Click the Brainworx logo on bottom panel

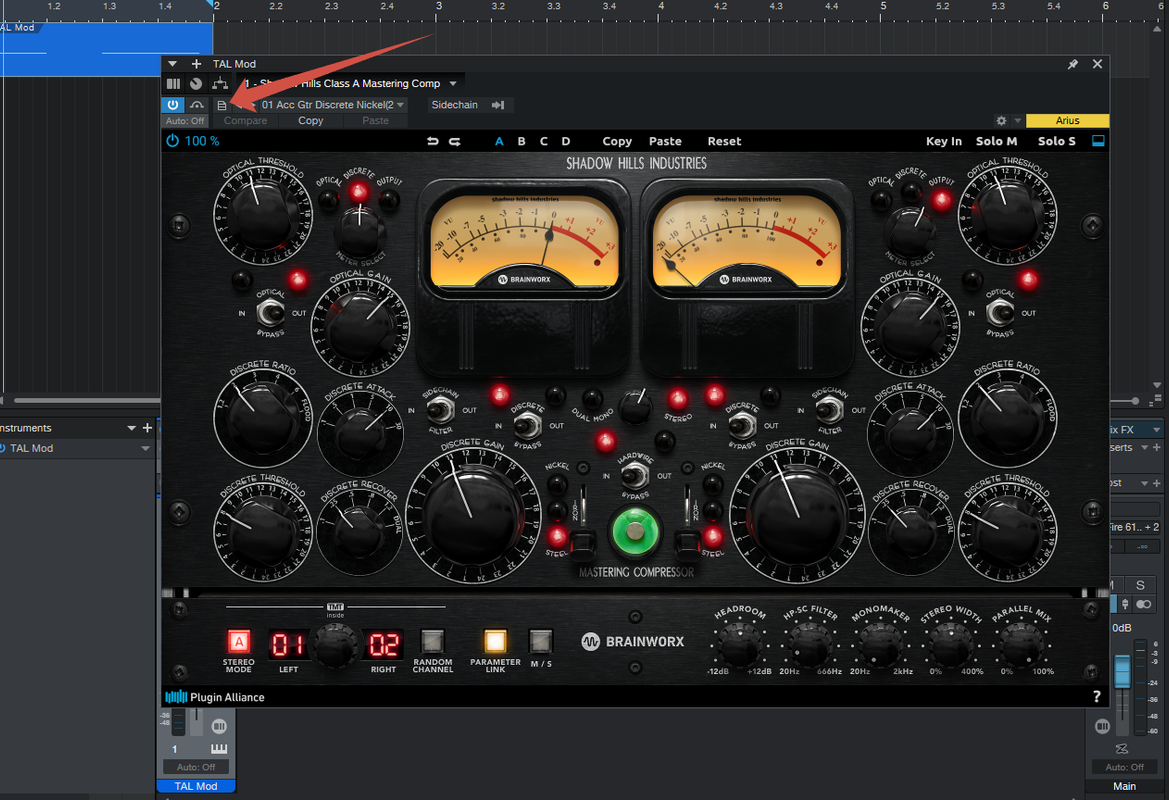tap(632, 641)
